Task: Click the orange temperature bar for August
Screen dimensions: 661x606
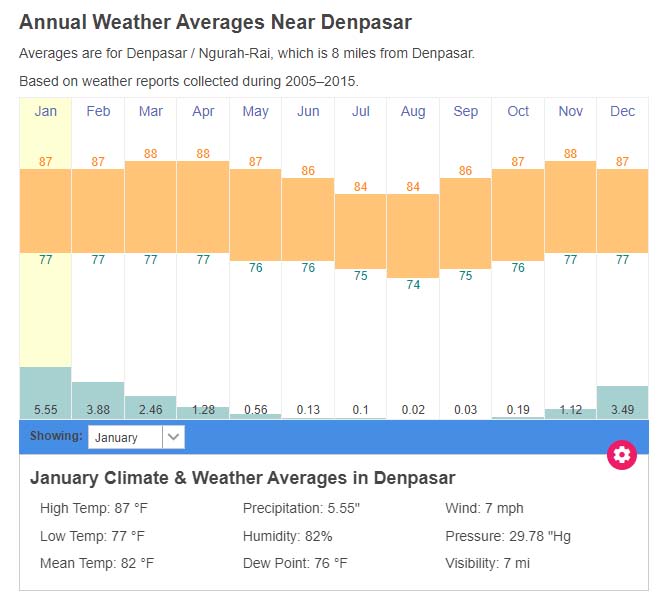Action: (x=413, y=236)
